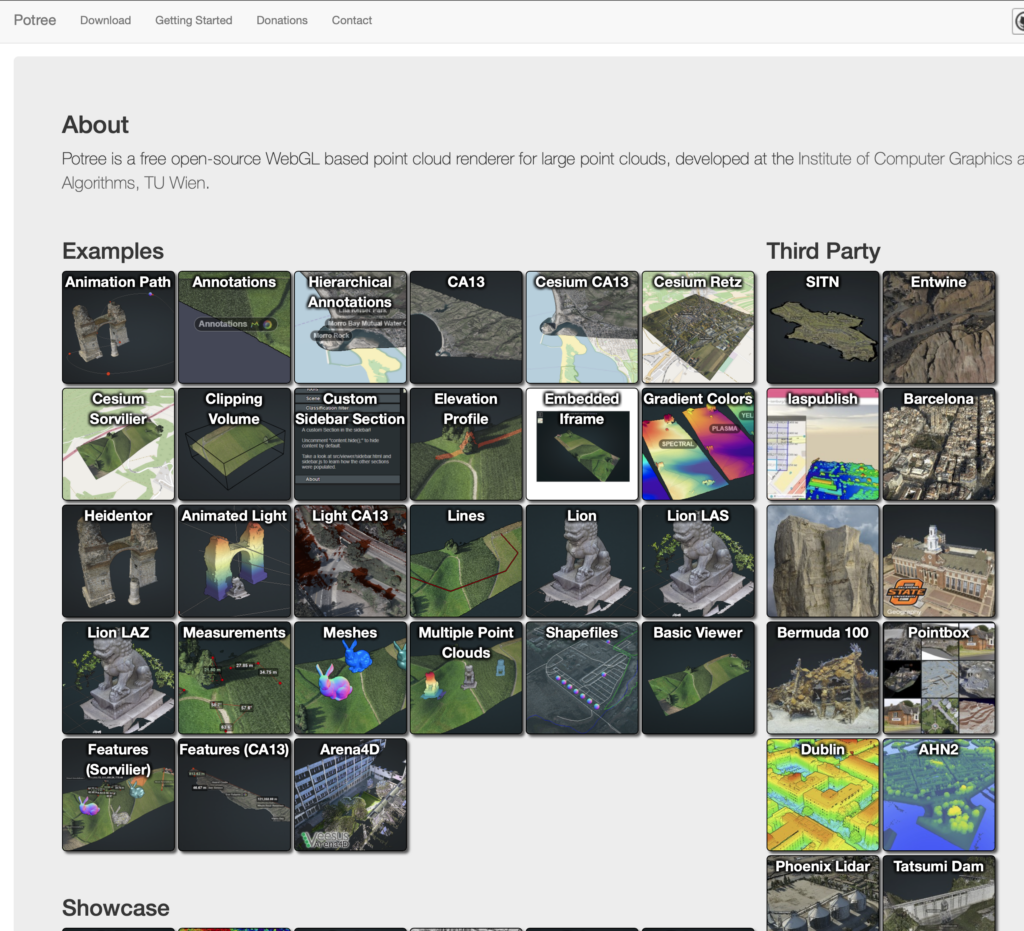Open the Contact link

(x=351, y=20)
